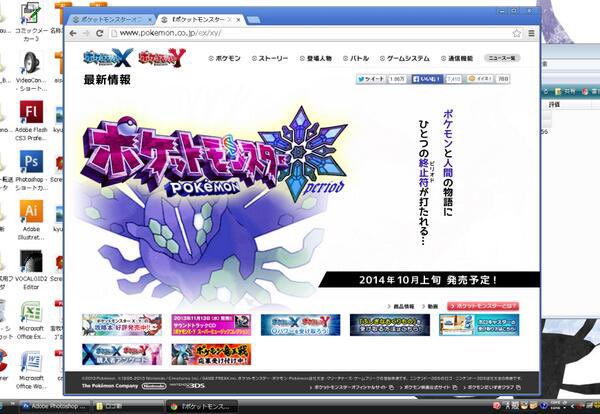
Task: Click the Facebook いいね! button
Action: coord(427,79)
